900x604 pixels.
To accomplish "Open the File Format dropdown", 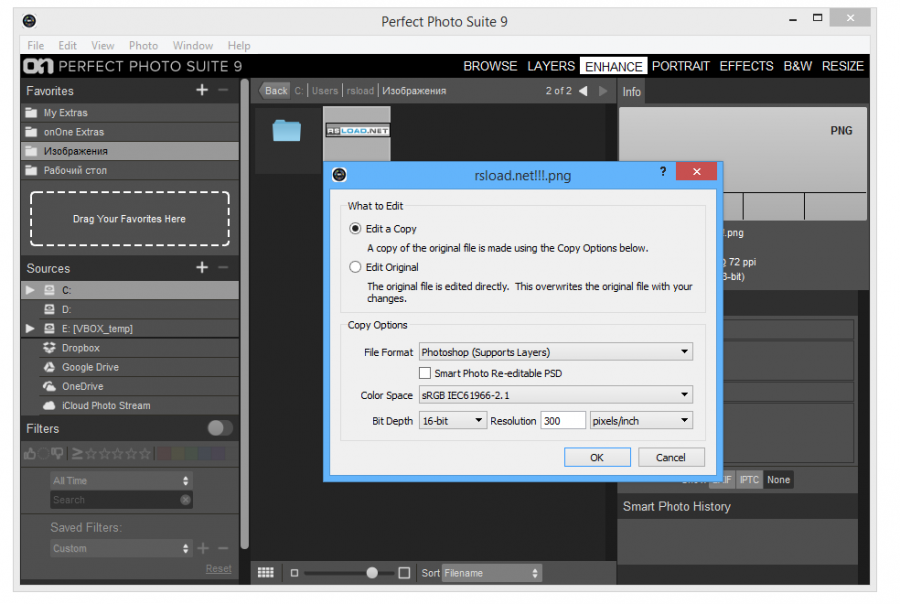I will click(556, 352).
